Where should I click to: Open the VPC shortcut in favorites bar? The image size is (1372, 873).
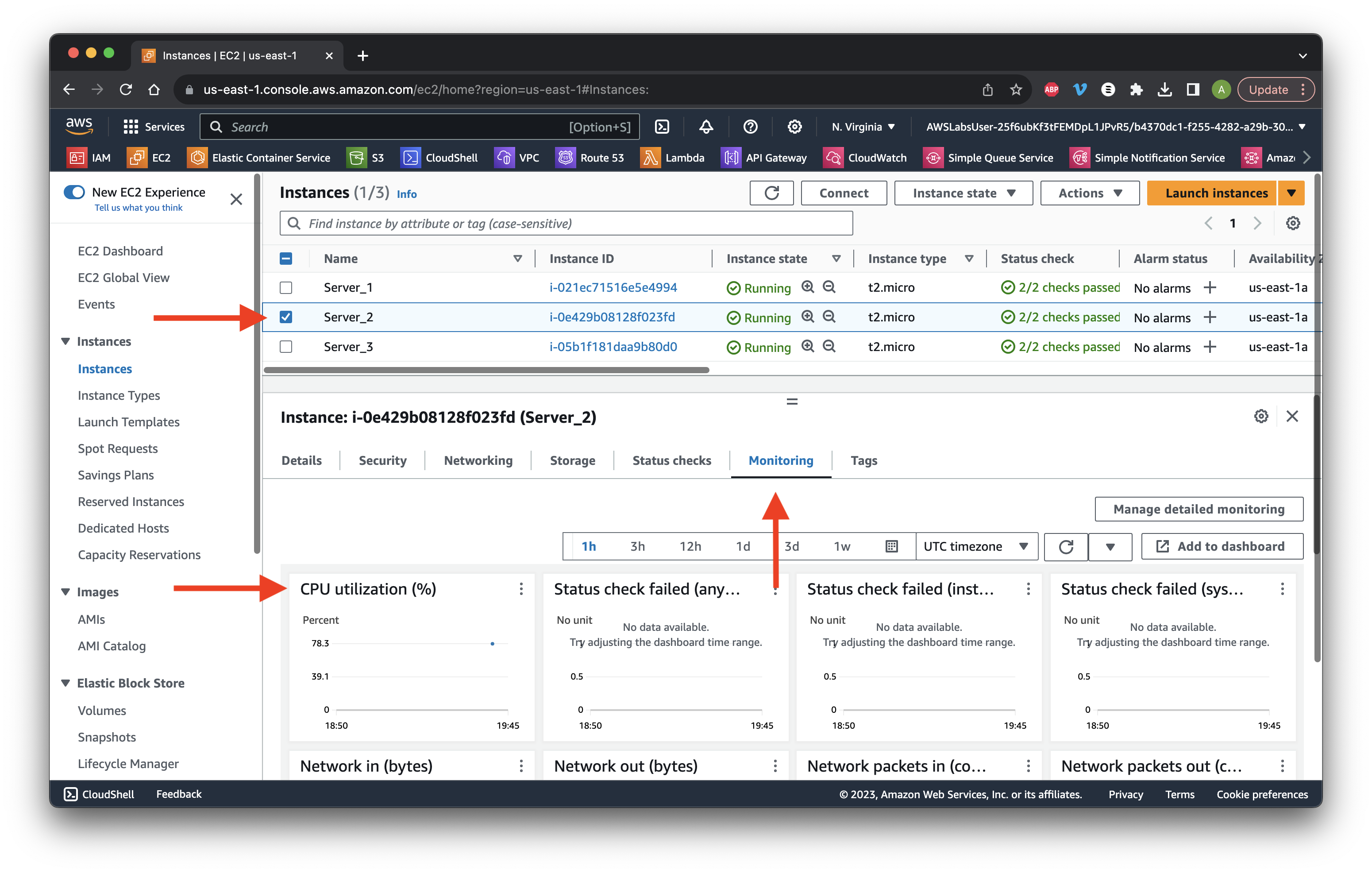[517, 157]
